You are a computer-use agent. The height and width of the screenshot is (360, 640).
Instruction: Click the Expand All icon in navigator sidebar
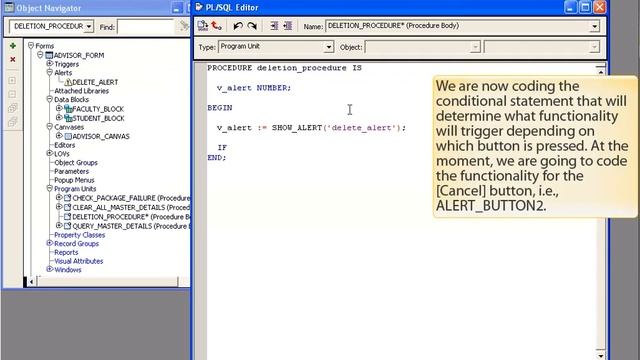click(13, 108)
